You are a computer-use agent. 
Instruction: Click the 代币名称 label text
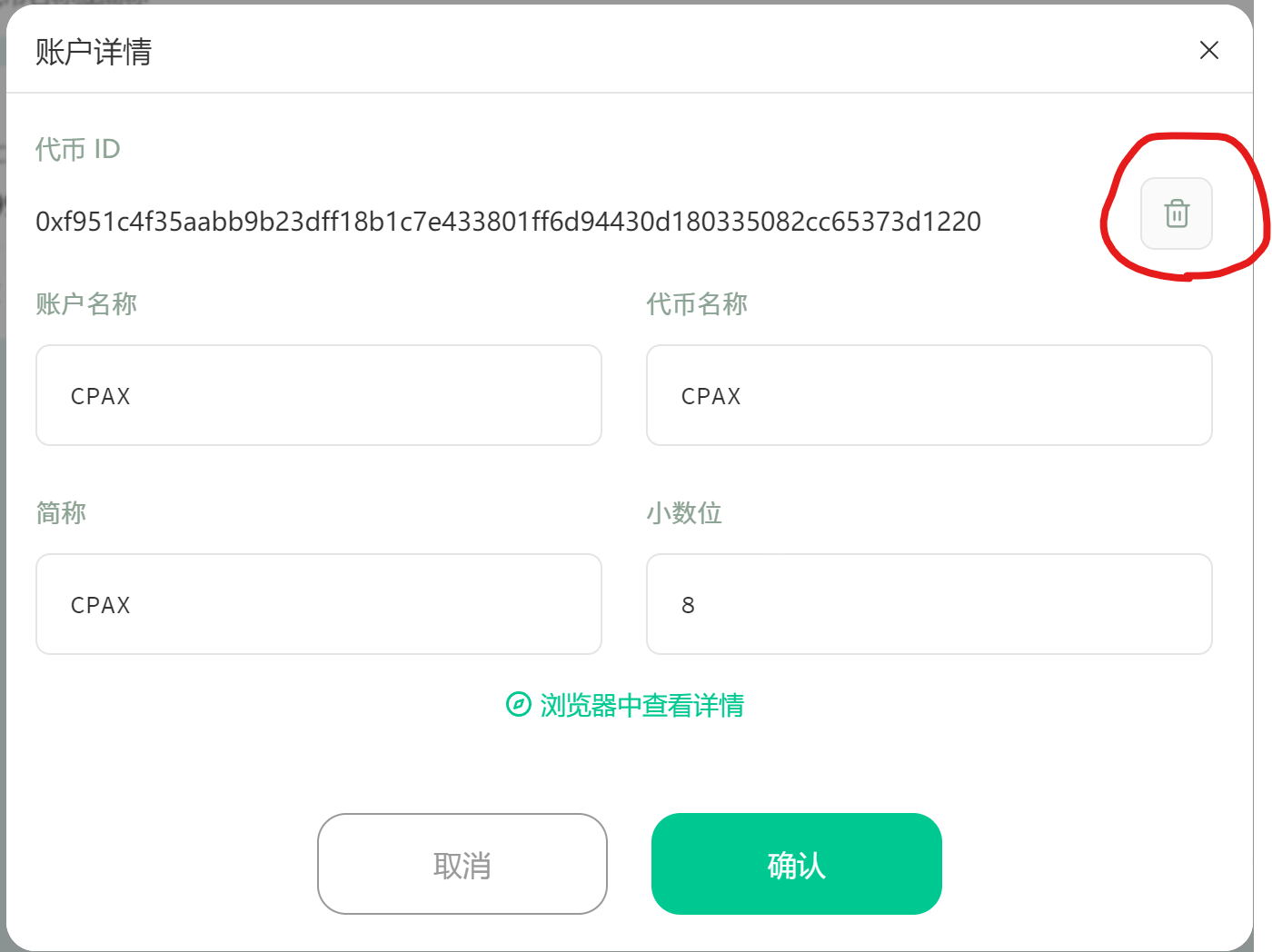697,304
